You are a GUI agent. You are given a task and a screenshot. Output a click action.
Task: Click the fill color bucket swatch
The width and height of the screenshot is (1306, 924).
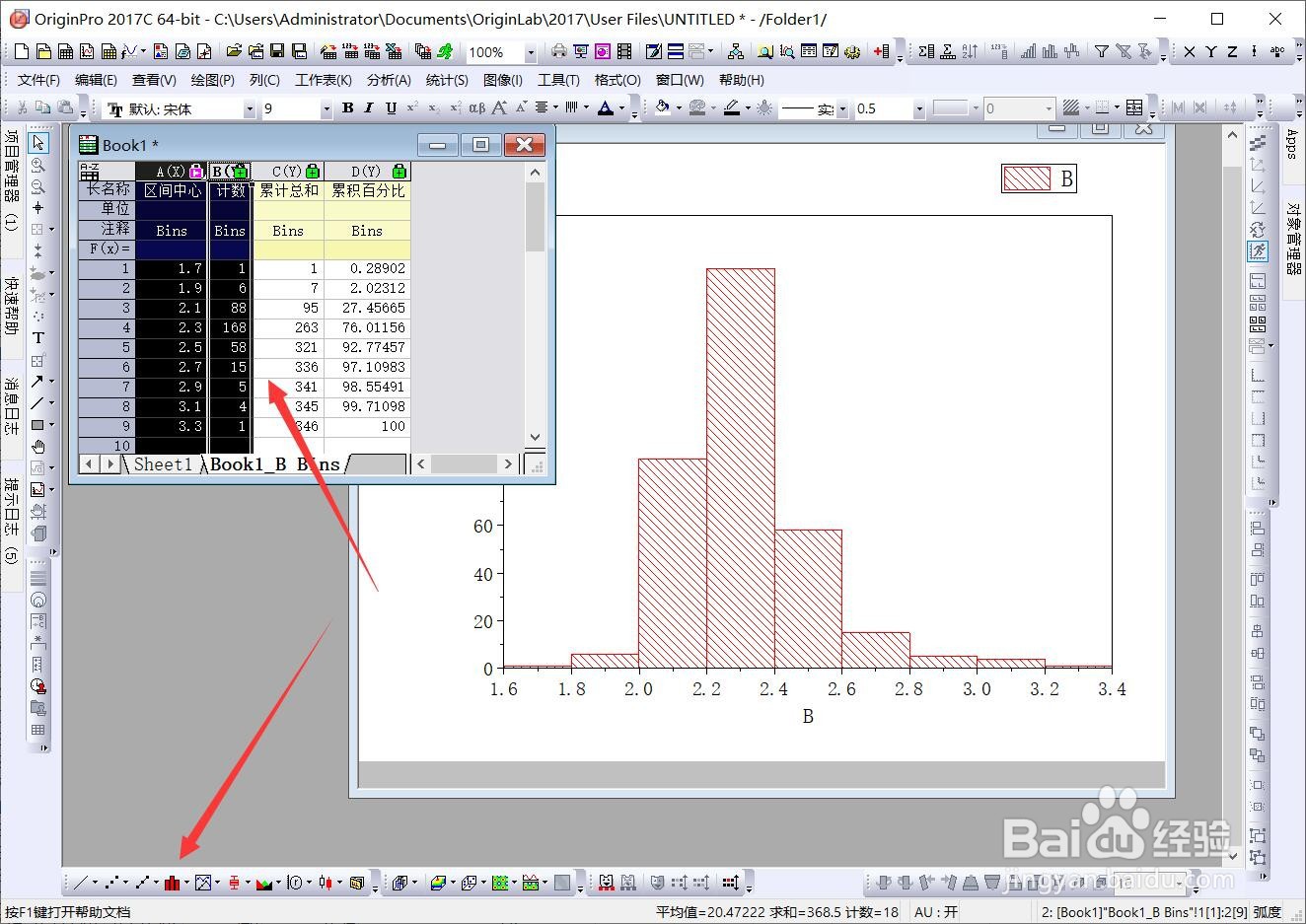662,107
